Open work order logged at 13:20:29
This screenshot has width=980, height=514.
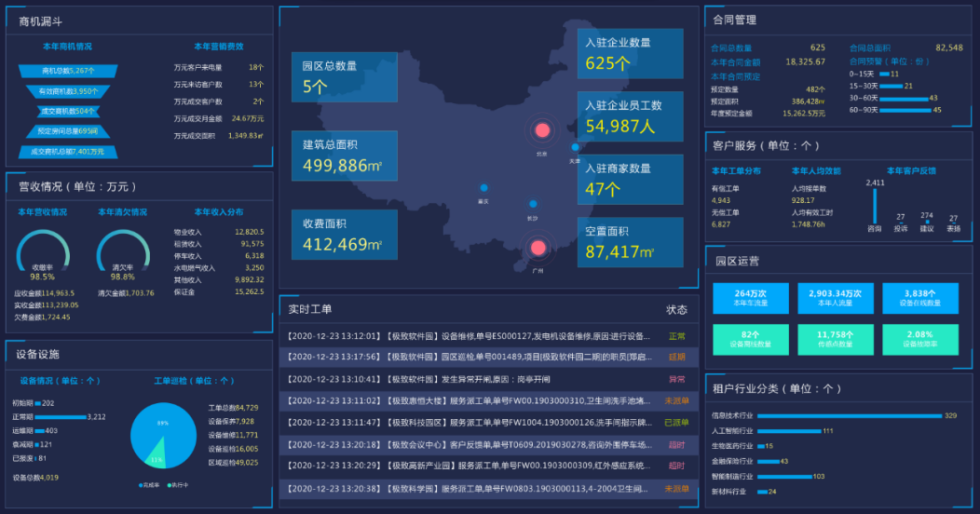[x=489, y=466]
